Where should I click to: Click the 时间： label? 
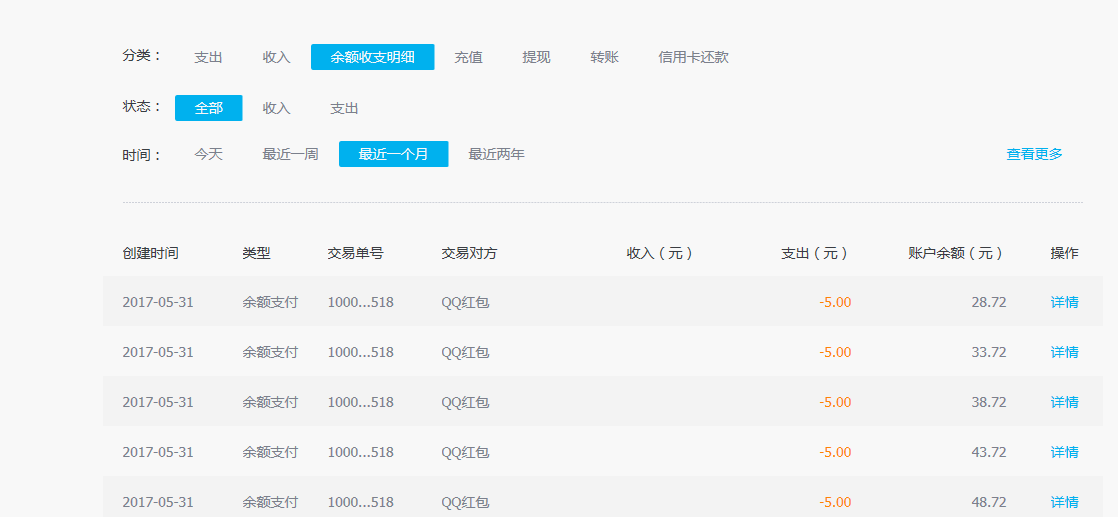143,155
